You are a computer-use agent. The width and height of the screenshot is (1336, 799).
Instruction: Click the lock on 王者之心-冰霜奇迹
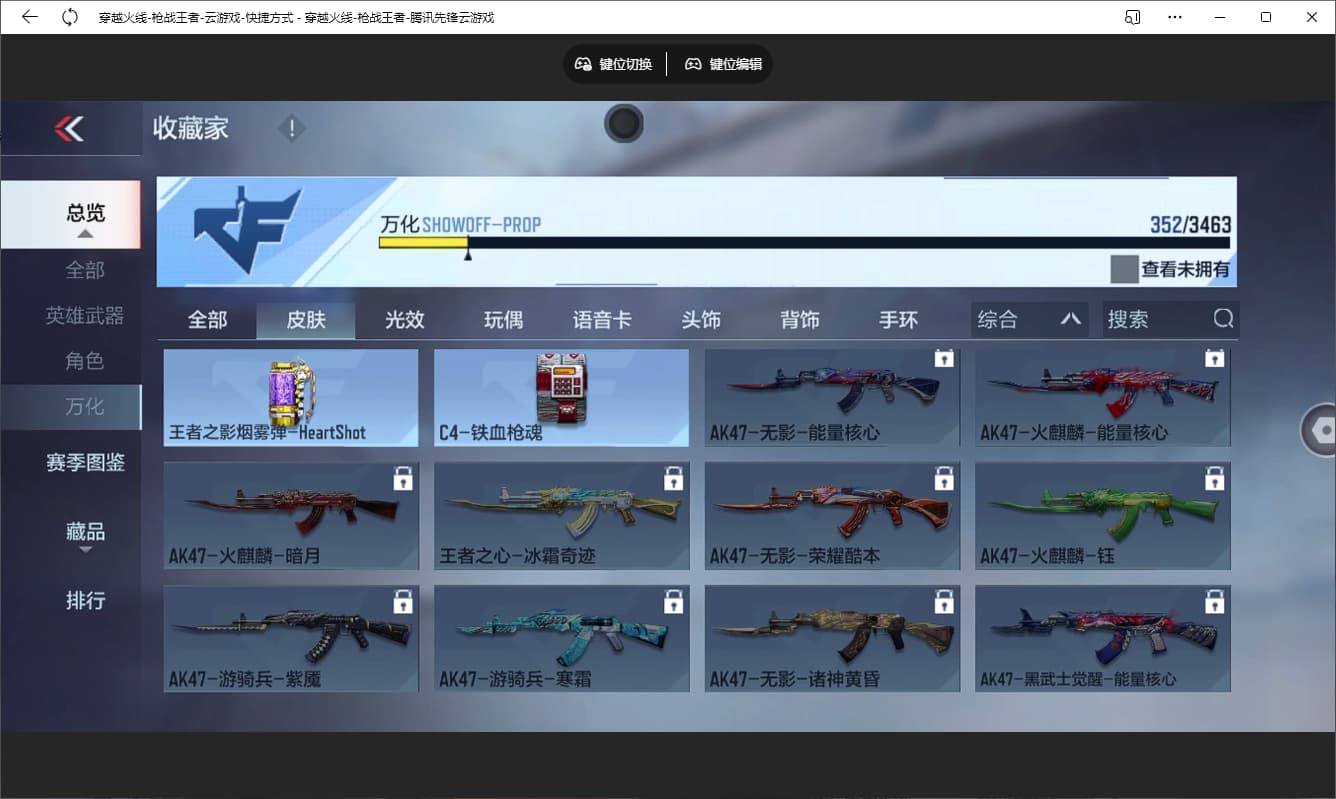pyautogui.click(x=674, y=478)
